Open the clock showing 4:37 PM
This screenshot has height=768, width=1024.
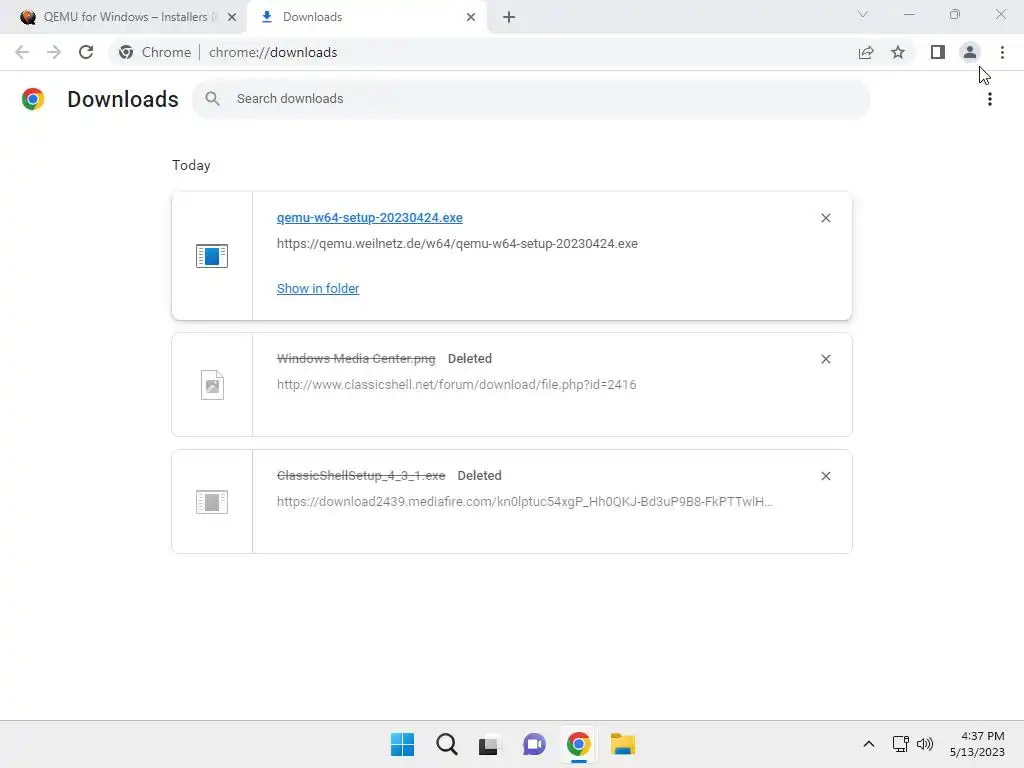pyautogui.click(x=978, y=744)
